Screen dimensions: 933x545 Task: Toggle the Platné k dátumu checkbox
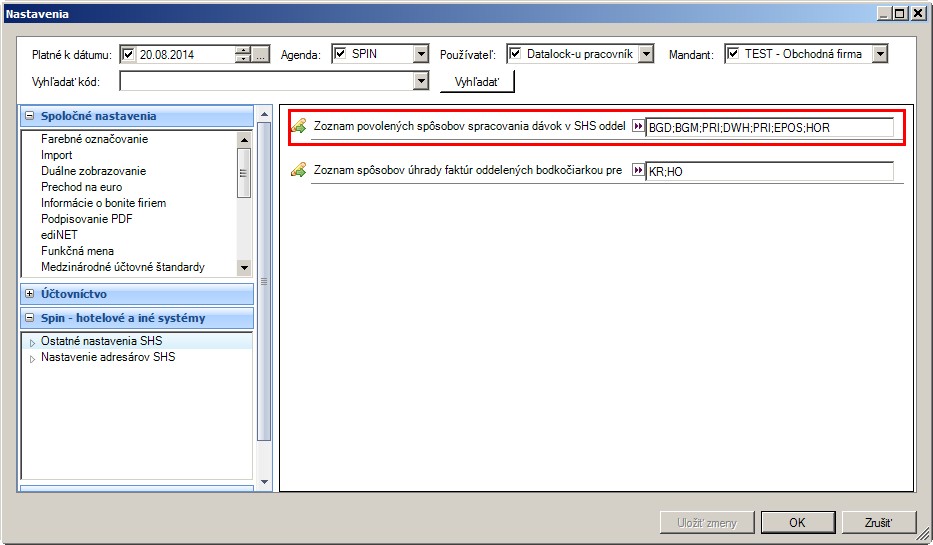[x=128, y=55]
